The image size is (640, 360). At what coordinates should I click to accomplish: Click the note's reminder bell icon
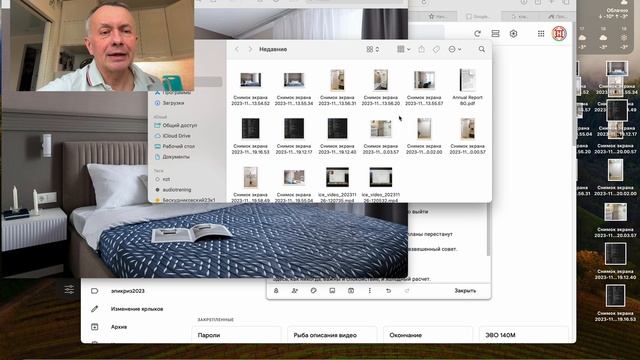[276, 291]
